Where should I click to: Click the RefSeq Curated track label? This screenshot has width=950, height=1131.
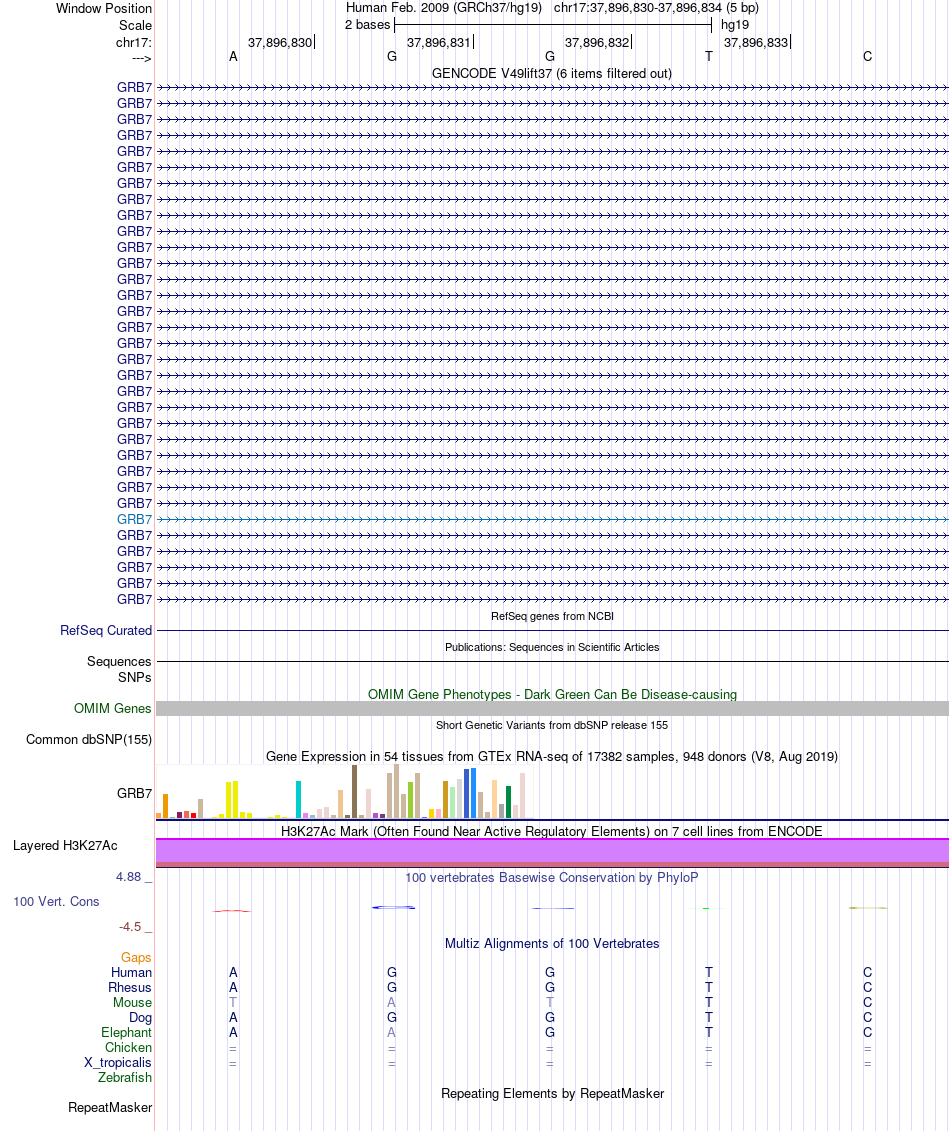106,630
